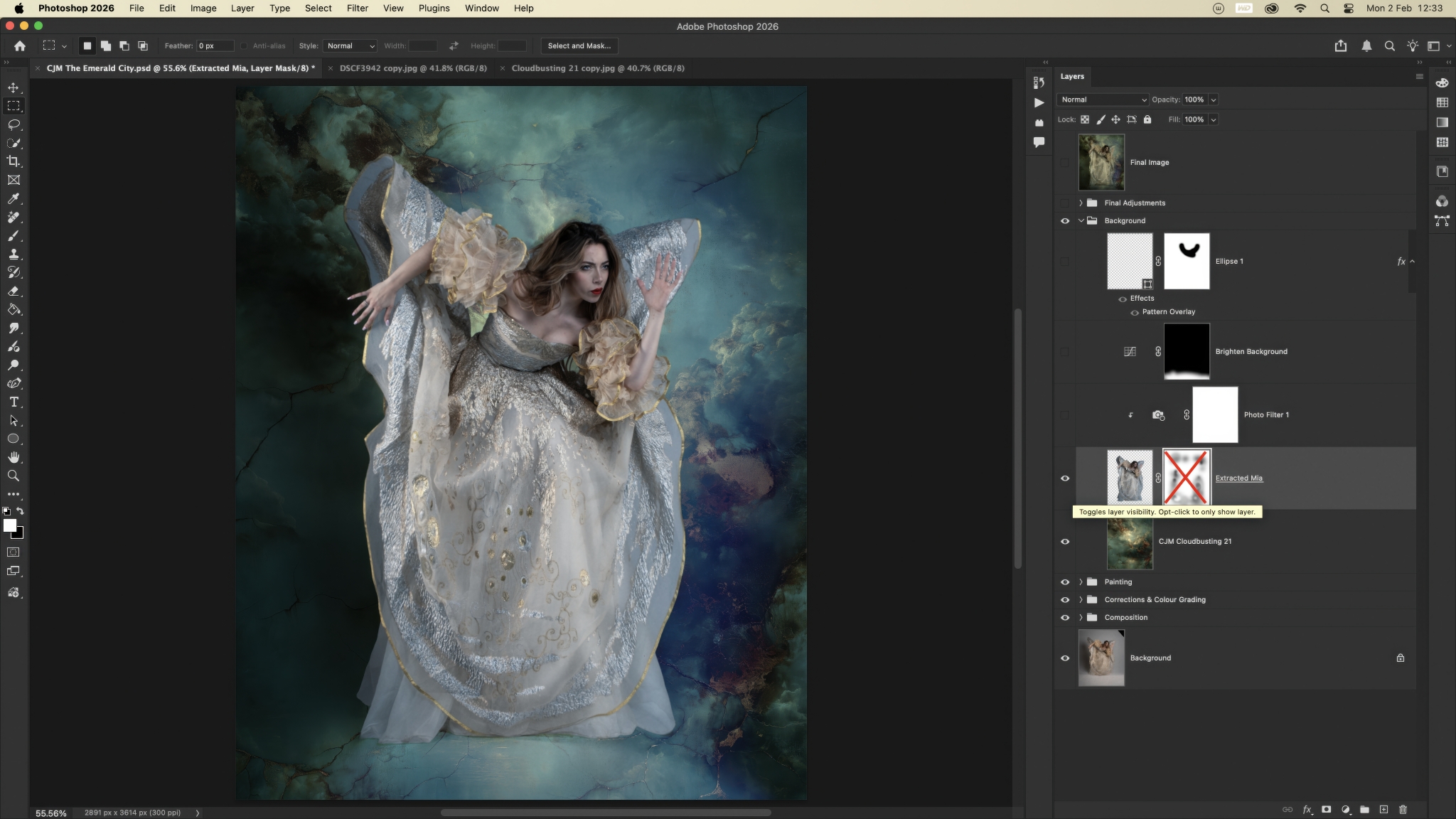The height and width of the screenshot is (819, 1456).
Task: Select the Horizontal Type tool
Action: pyautogui.click(x=14, y=402)
